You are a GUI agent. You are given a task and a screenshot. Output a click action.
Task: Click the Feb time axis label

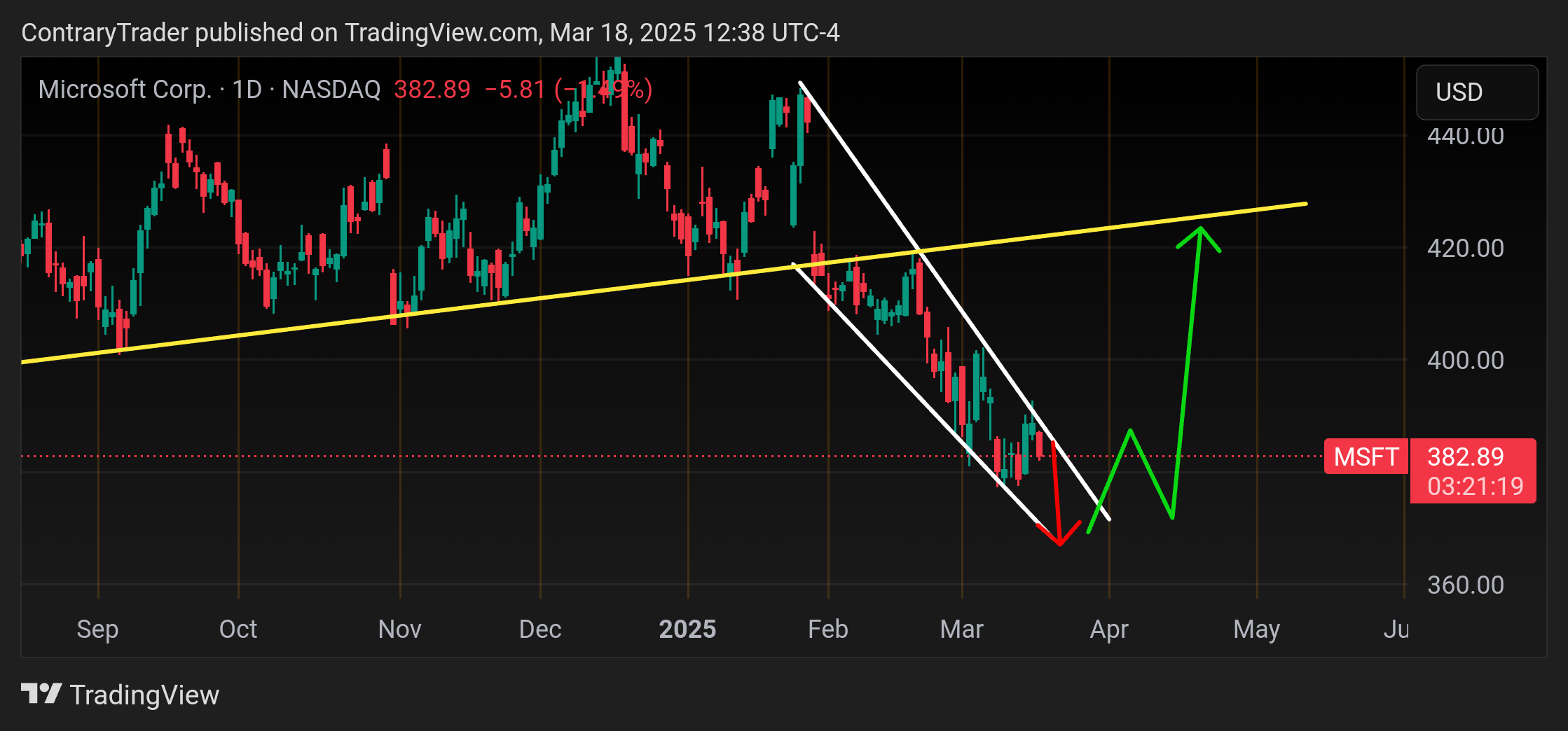click(828, 629)
